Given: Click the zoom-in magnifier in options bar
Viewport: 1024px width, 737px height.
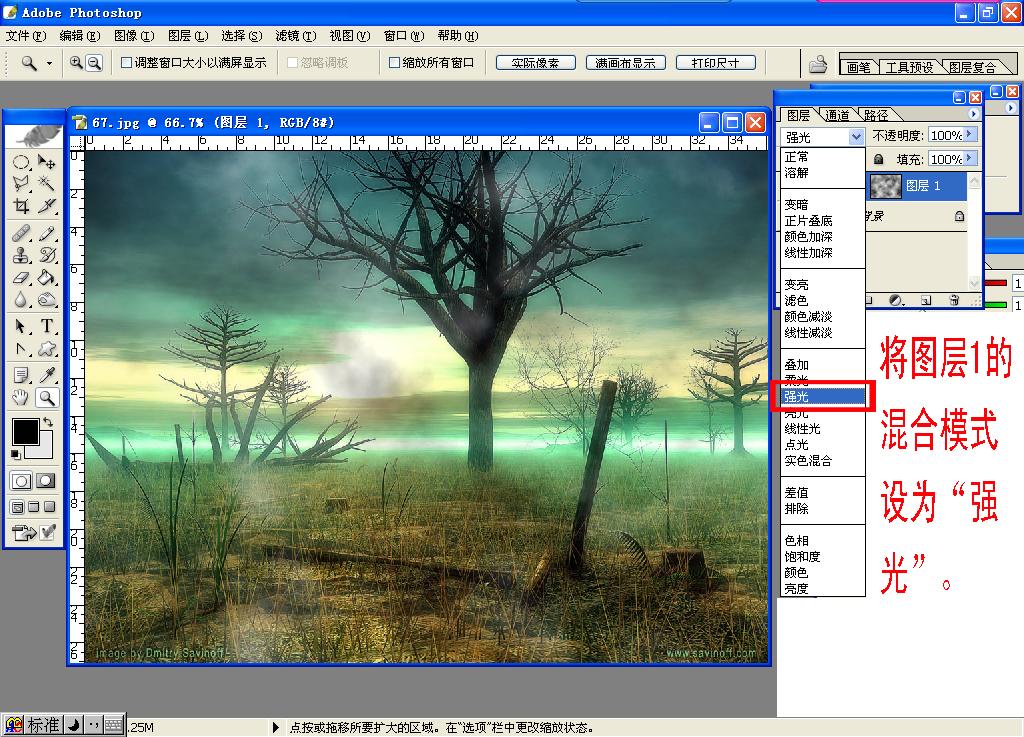Looking at the screenshot, I should tap(76, 63).
